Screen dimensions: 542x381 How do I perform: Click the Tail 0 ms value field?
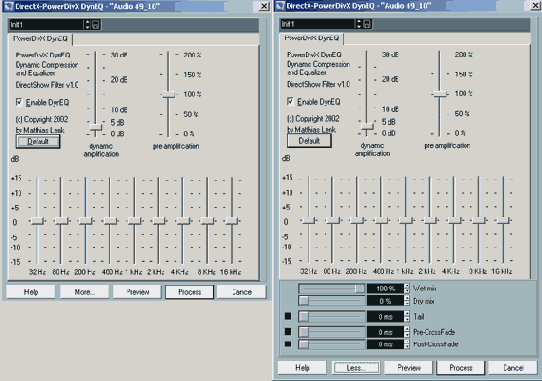pyautogui.click(x=385, y=316)
